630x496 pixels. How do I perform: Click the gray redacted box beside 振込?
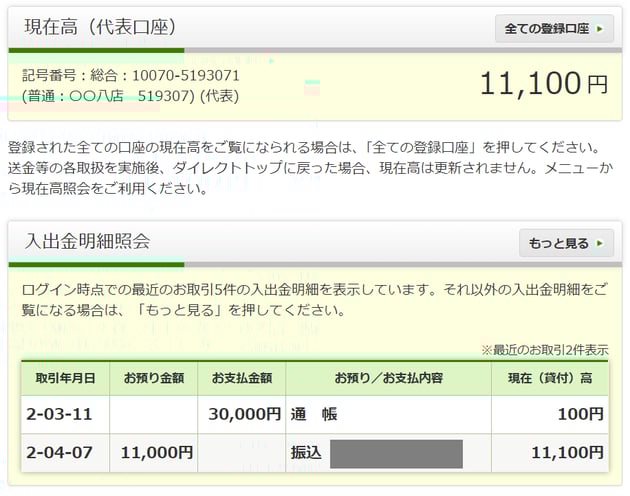click(396, 453)
